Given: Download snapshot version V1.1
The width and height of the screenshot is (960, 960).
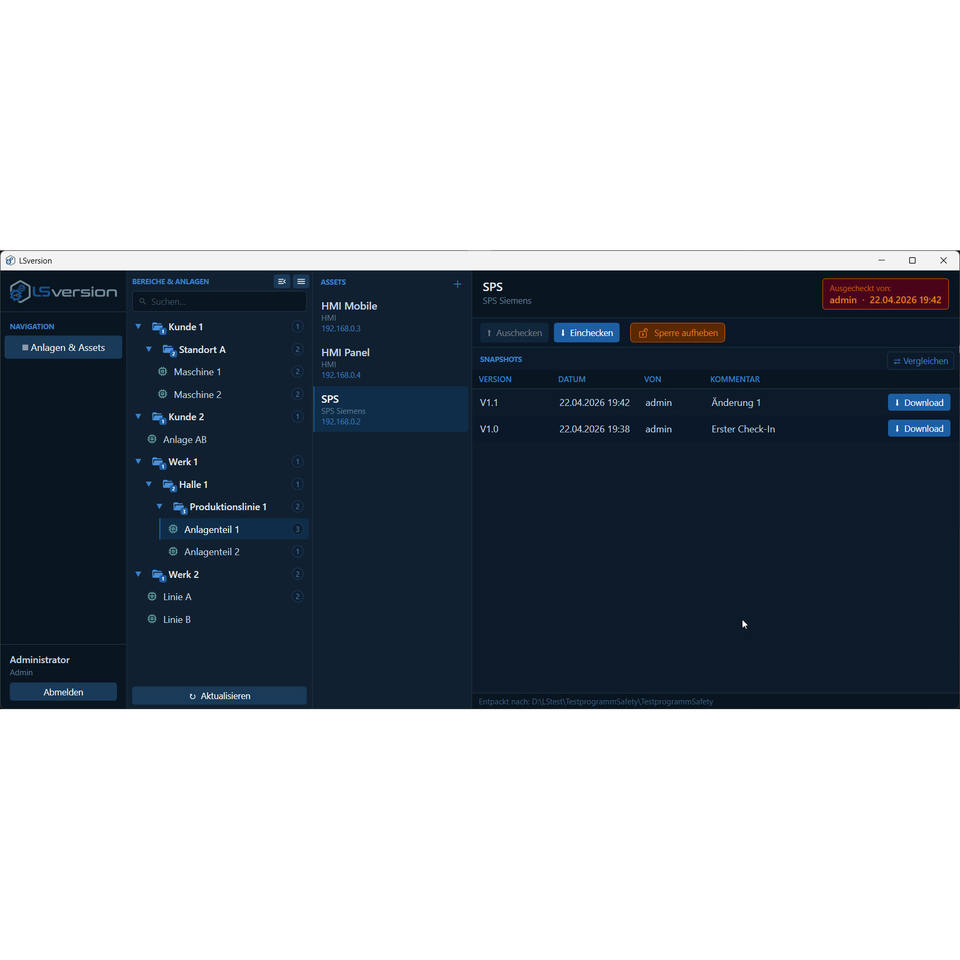Looking at the screenshot, I should pos(919,402).
